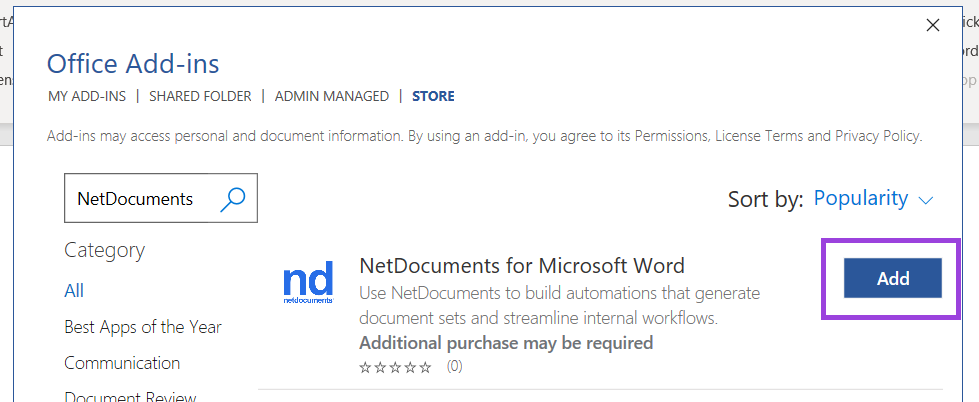This screenshot has width=979, height=402.
Task: Open the Sort by Popularity dropdown
Action: pyautogui.click(x=873, y=199)
